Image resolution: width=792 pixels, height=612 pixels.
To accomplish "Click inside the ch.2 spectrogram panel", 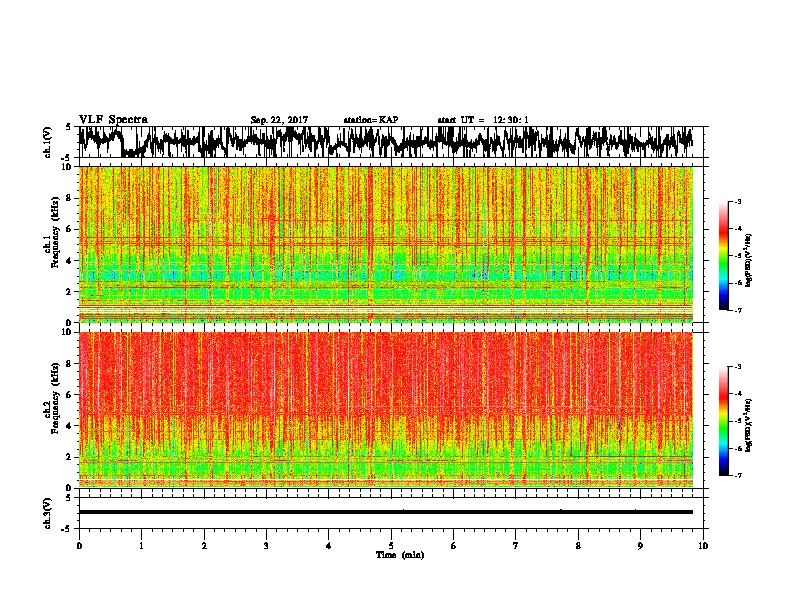I will pyautogui.click(x=385, y=410).
